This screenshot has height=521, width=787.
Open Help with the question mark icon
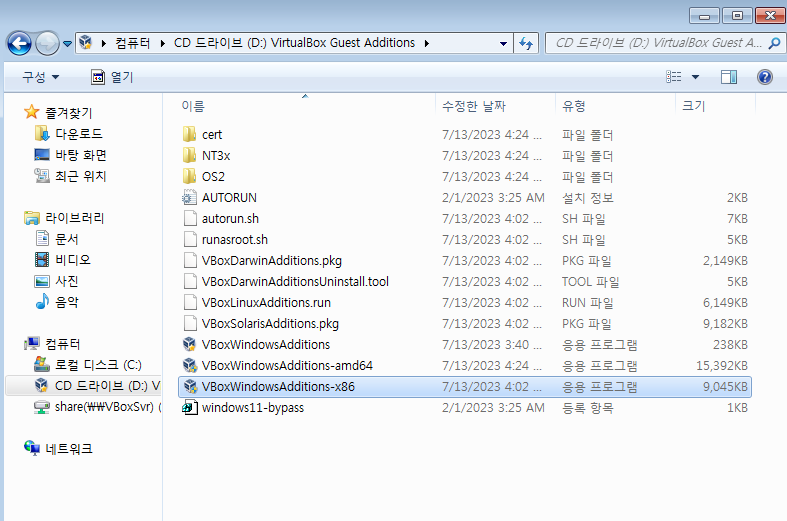[765, 77]
